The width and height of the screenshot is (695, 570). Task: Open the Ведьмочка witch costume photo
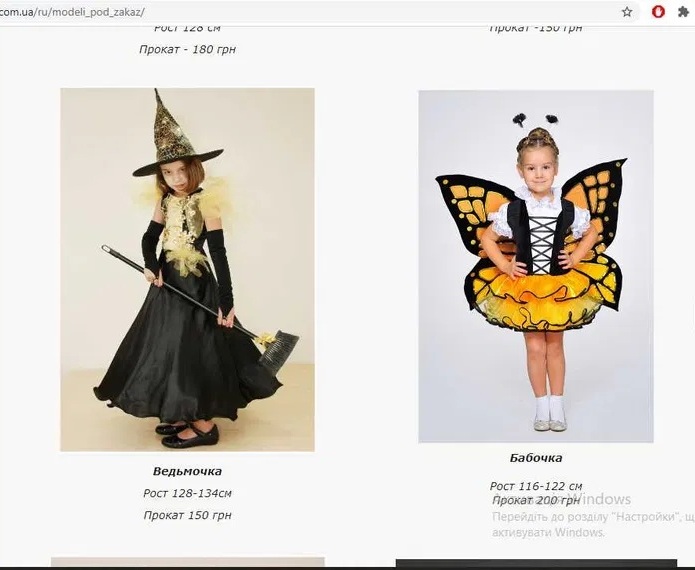187,269
